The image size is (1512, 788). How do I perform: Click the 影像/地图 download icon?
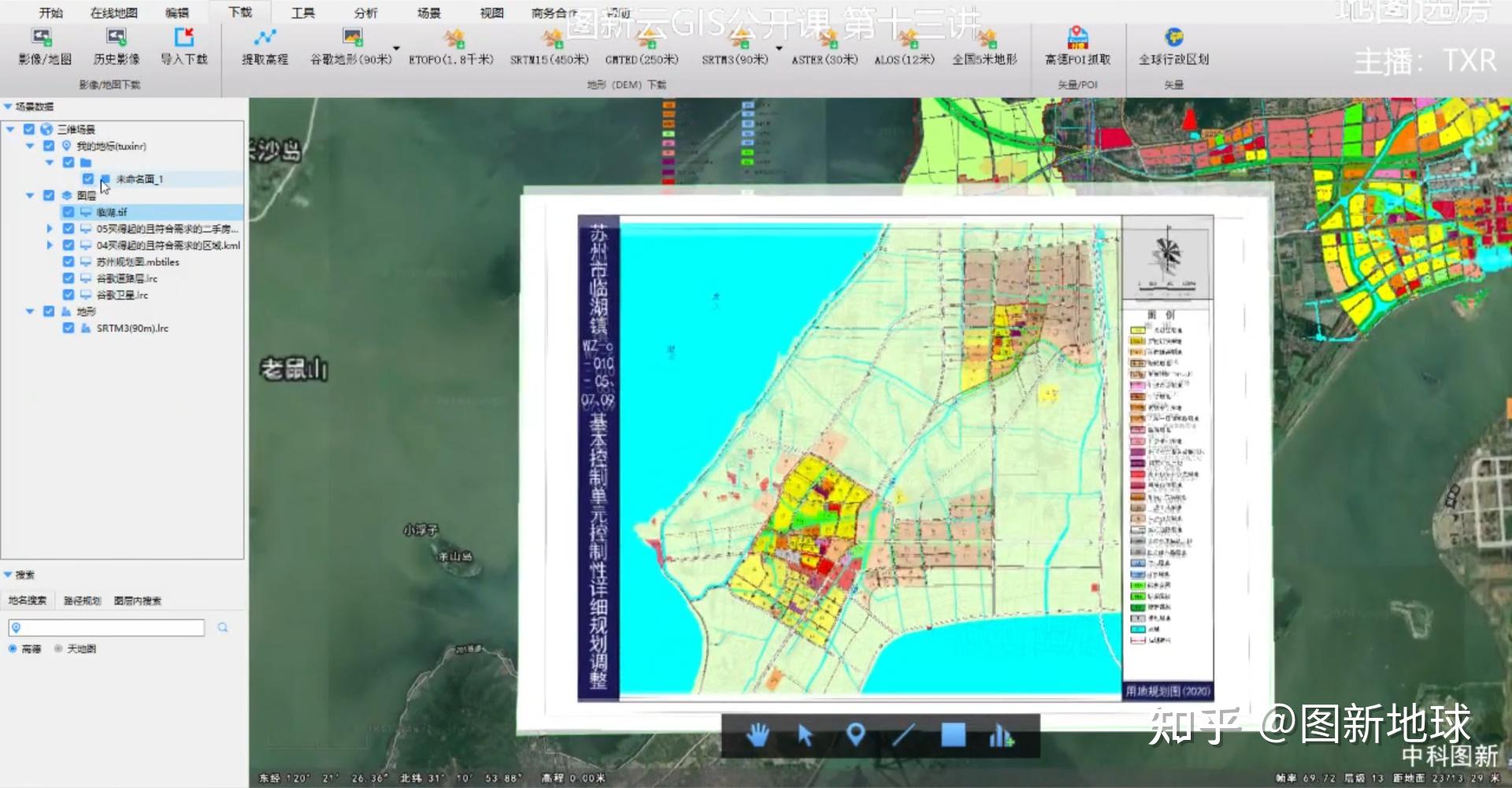click(x=43, y=38)
